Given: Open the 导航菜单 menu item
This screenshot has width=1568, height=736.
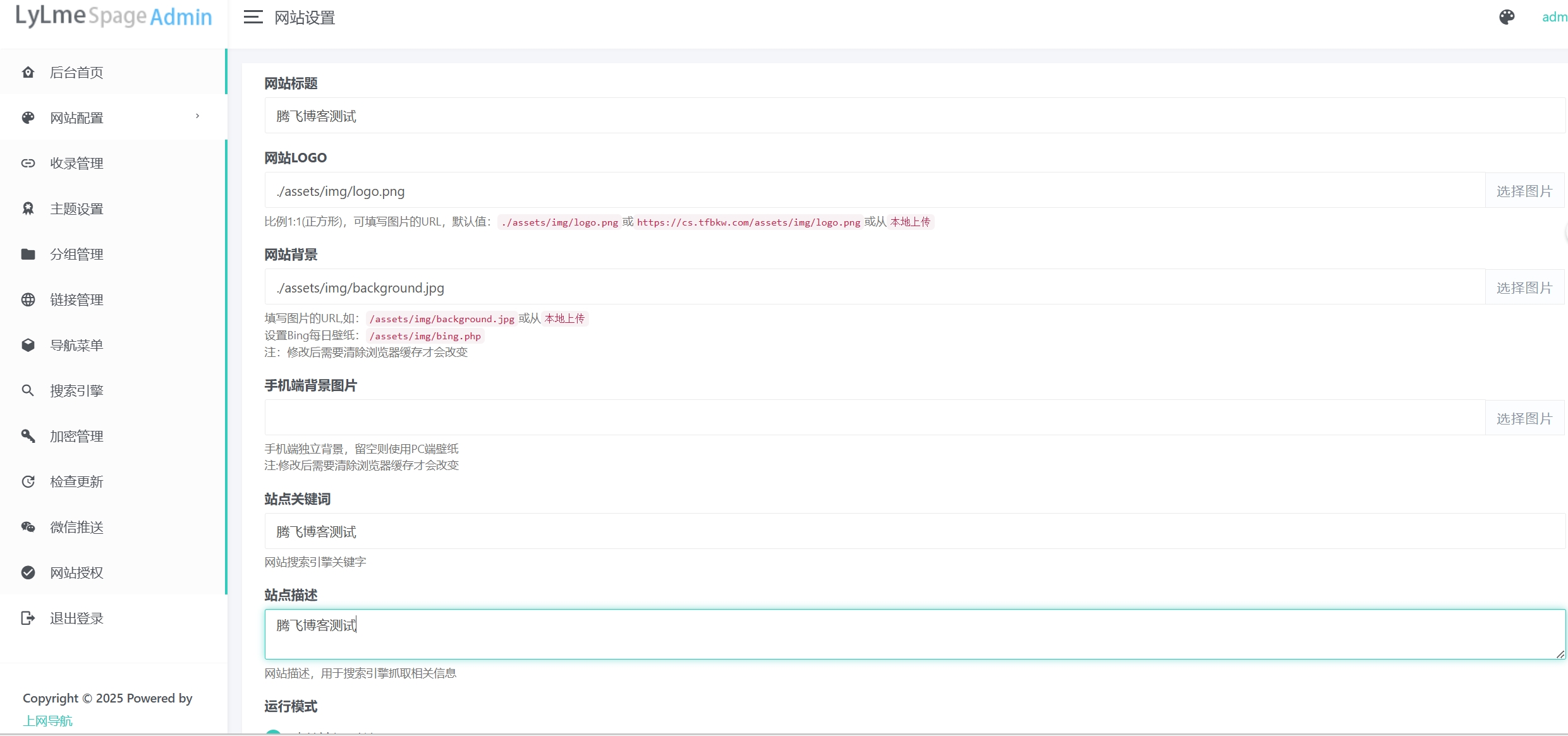Looking at the screenshot, I should point(76,345).
